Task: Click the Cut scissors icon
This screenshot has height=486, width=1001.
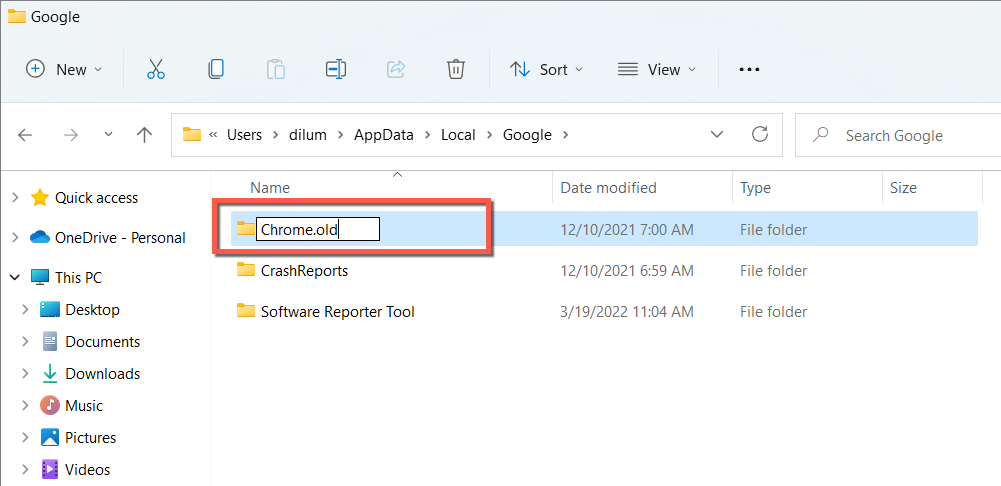Action: (155, 69)
